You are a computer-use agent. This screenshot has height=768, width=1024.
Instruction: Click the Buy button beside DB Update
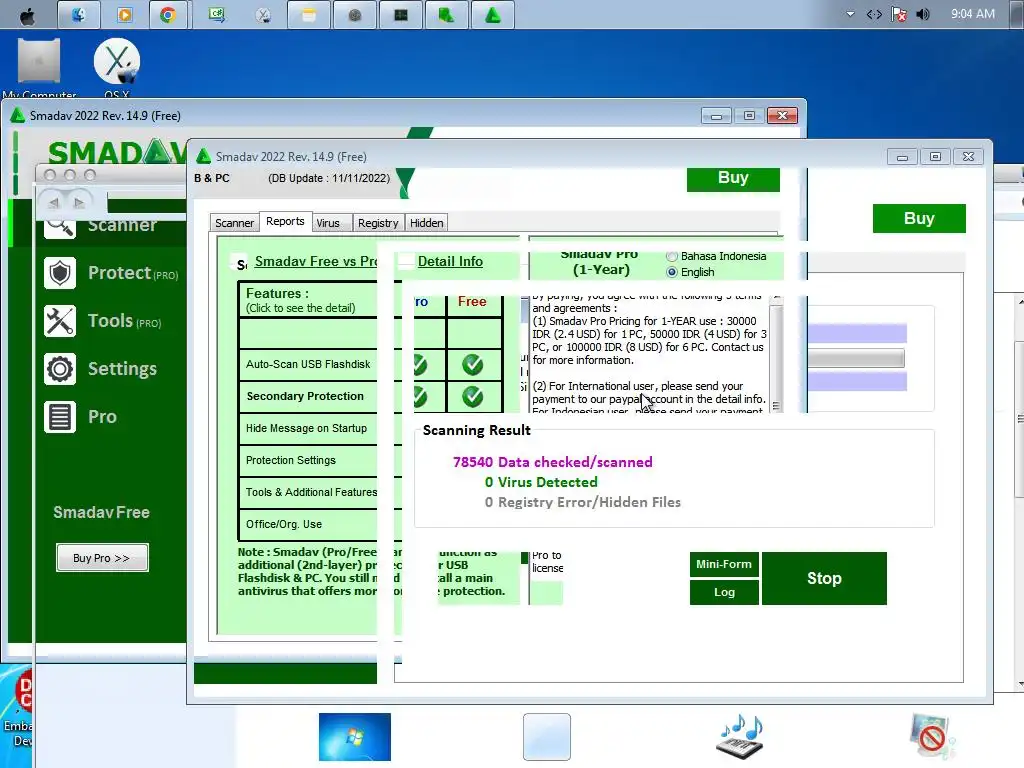tap(733, 178)
